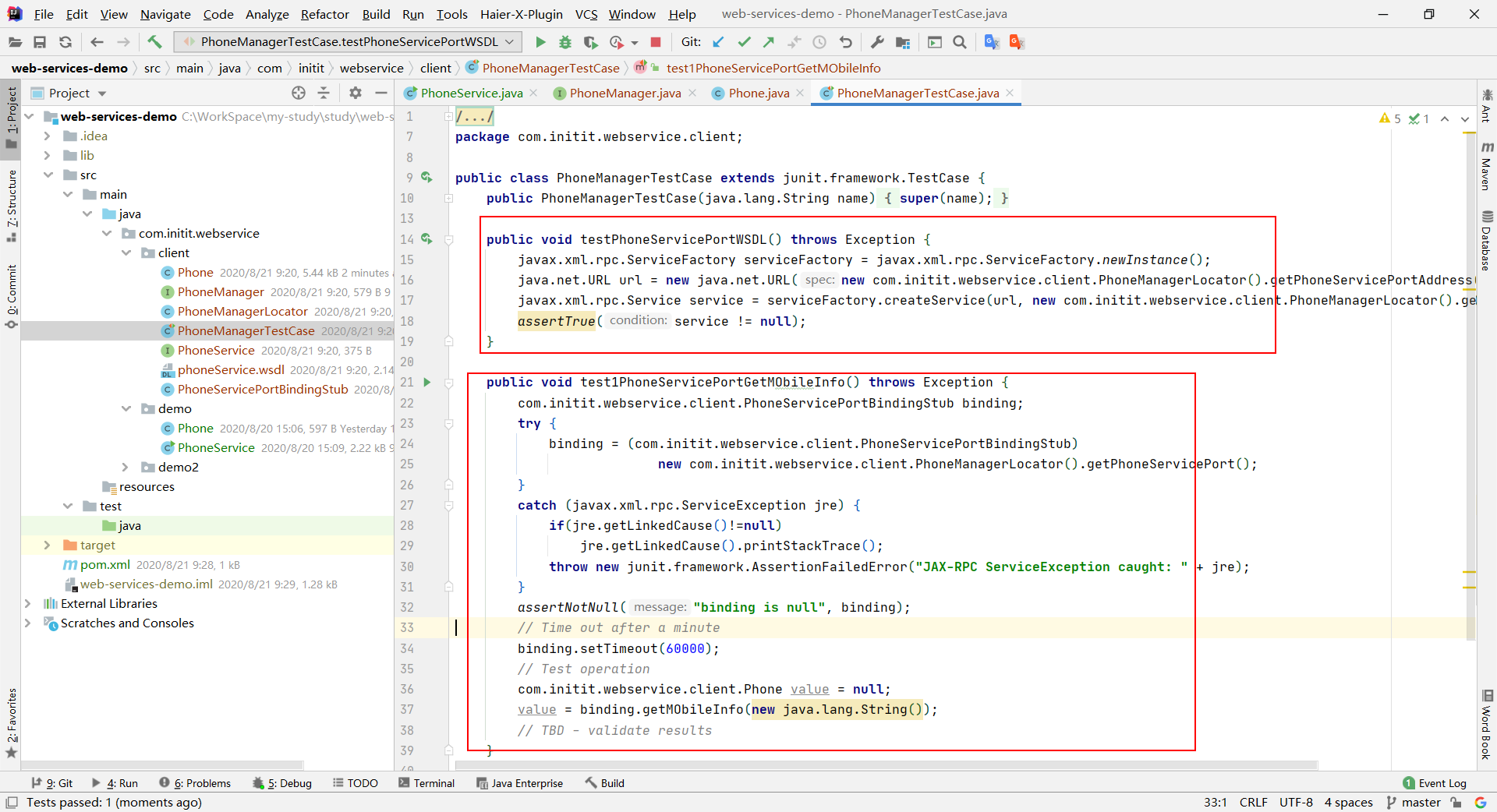Open Search Everywhere magnifier icon

pyautogui.click(x=960, y=42)
